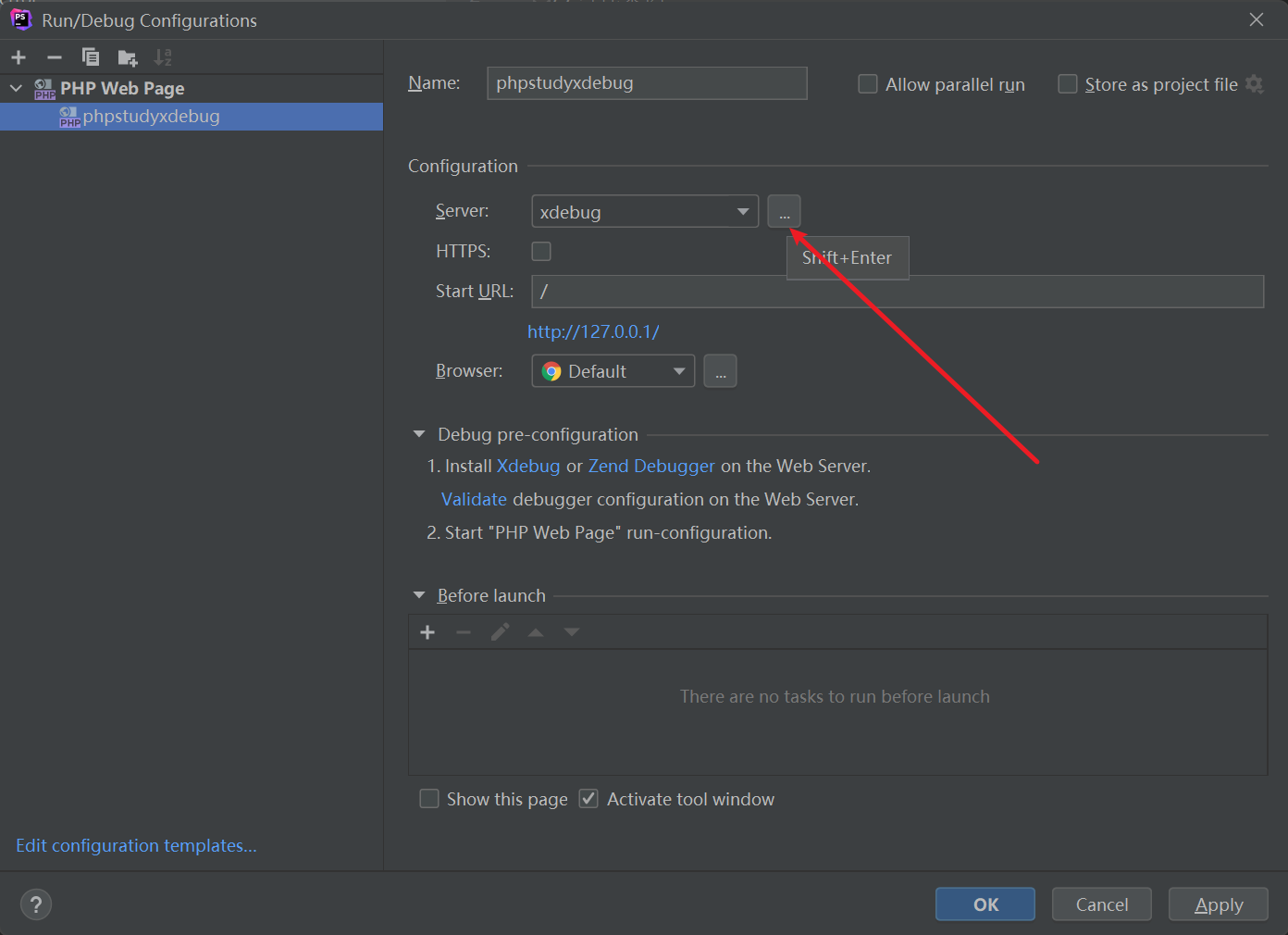Open help with question mark button
Viewport: 1288px width, 935px height.
pyautogui.click(x=36, y=904)
